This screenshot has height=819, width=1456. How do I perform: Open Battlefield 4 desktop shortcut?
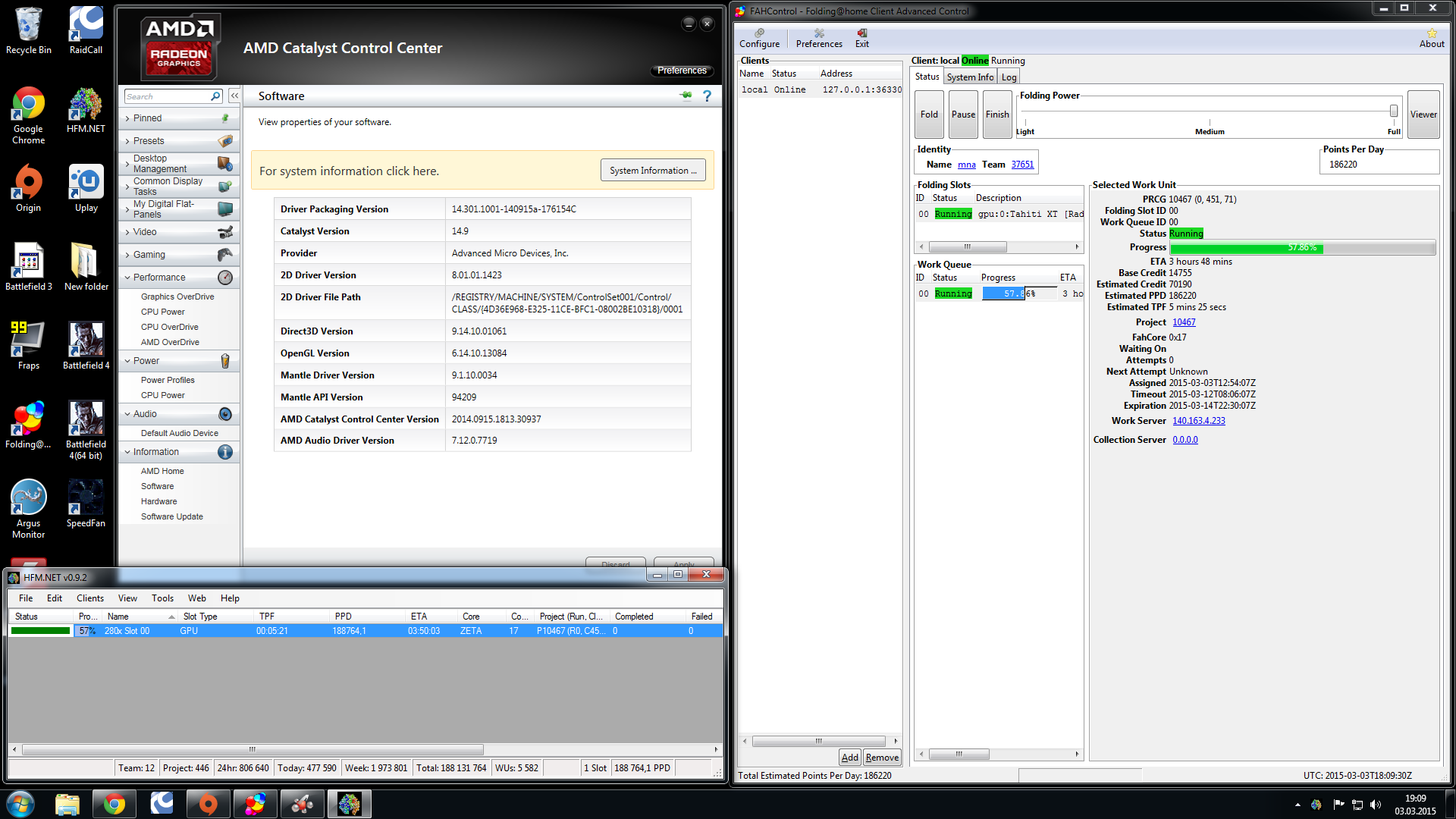86,345
